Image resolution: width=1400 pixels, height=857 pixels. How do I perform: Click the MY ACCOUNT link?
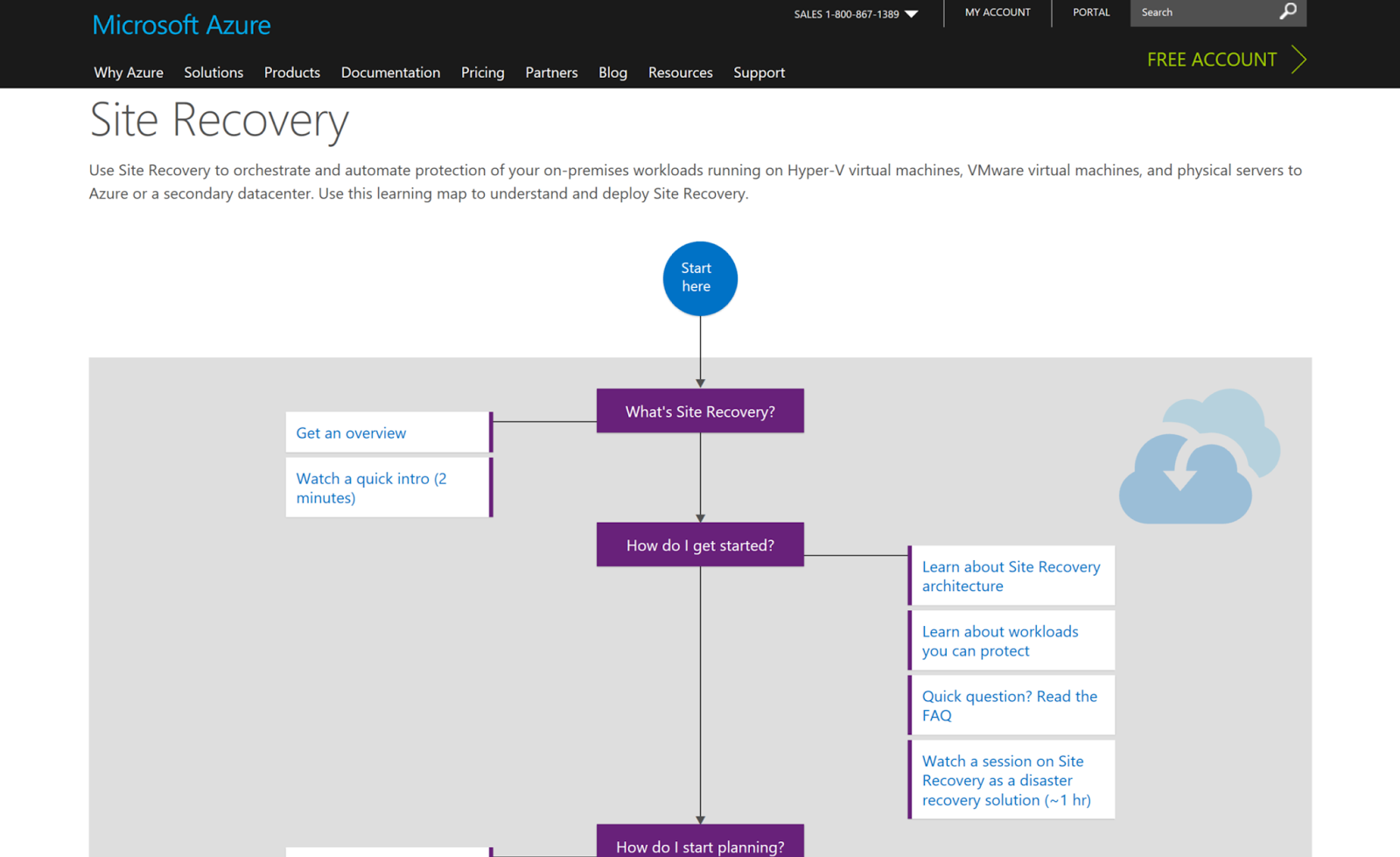click(997, 12)
